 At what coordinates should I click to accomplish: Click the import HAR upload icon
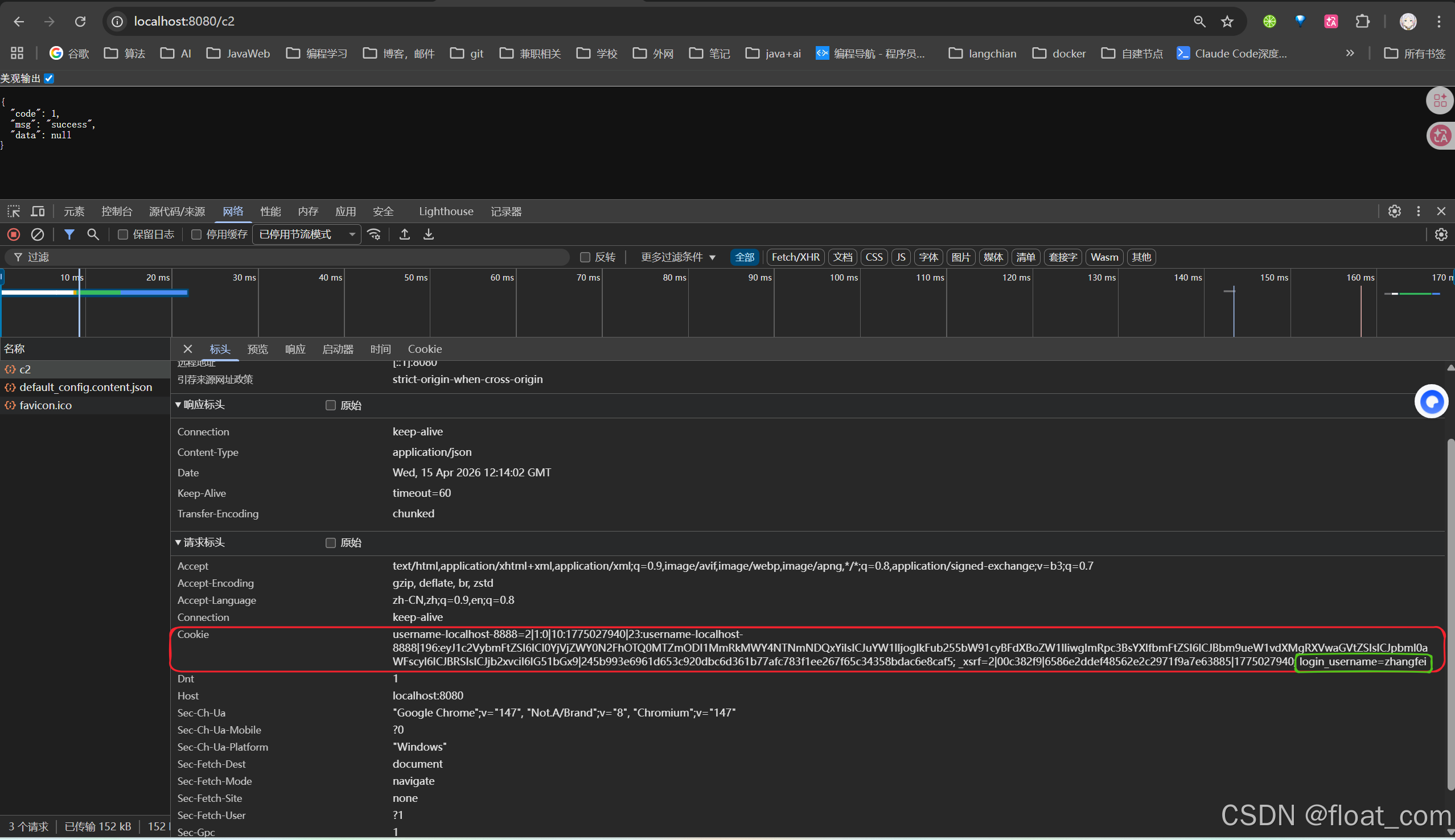click(405, 234)
